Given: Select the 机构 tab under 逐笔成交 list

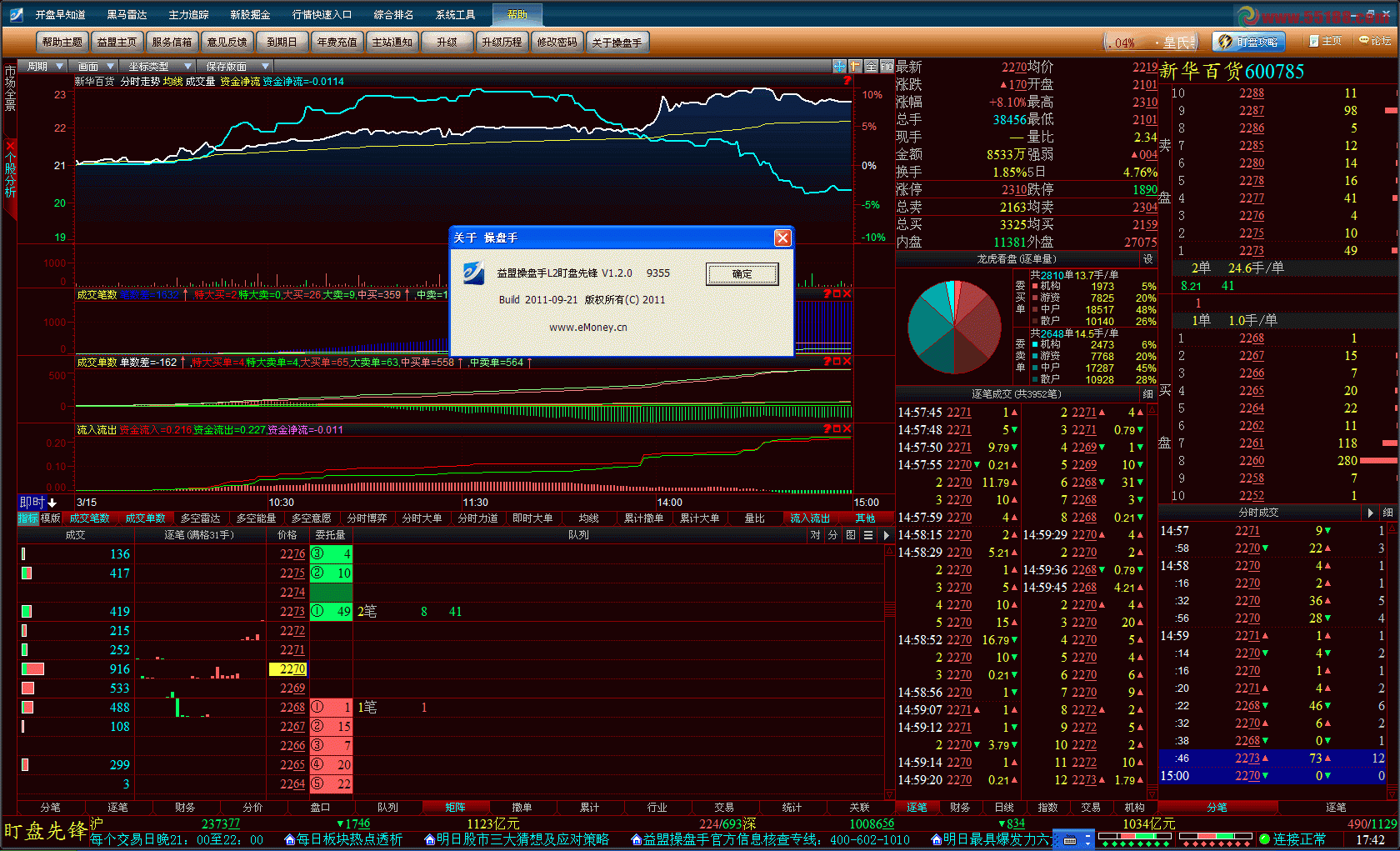Looking at the screenshot, I should click(x=1135, y=807).
